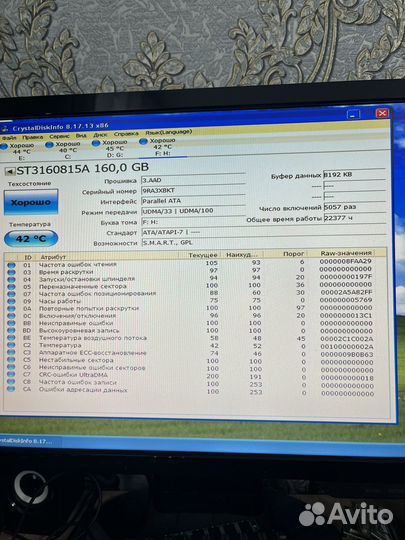Click serial number field 9RA3XBKT

pyautogui.click(x=193, y=190)
